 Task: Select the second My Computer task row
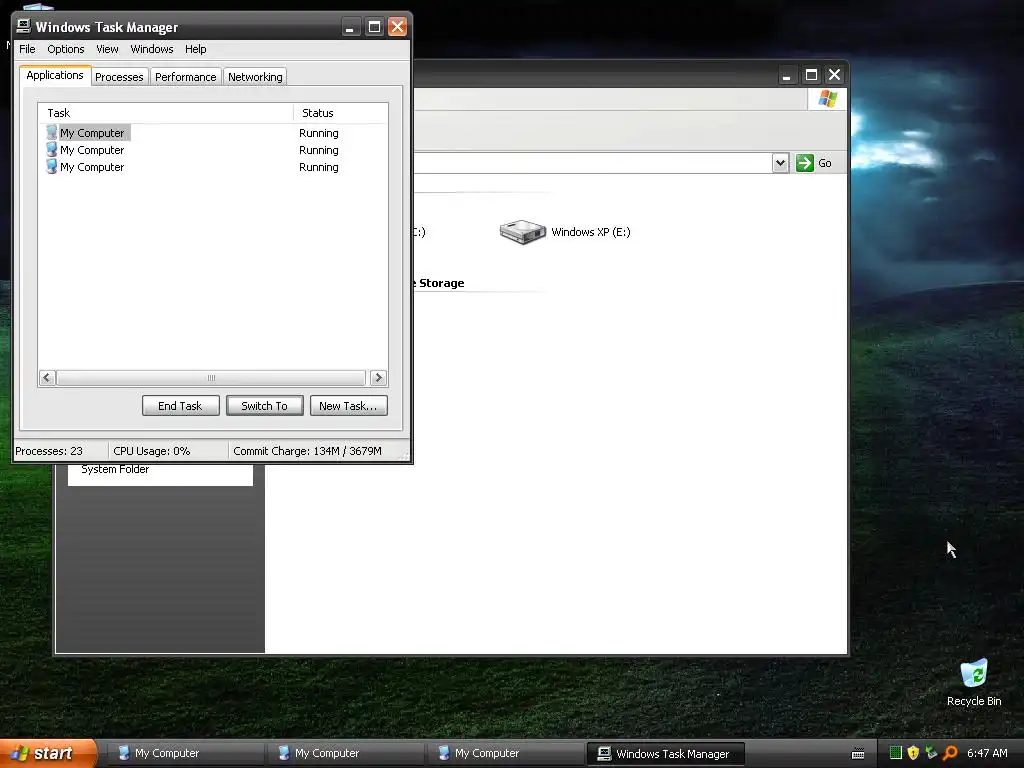[213, 150]
